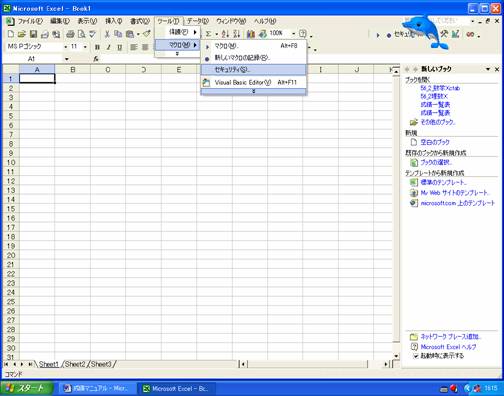
Task: Open the font name dropdown
Action: click(x=65, y=47)
